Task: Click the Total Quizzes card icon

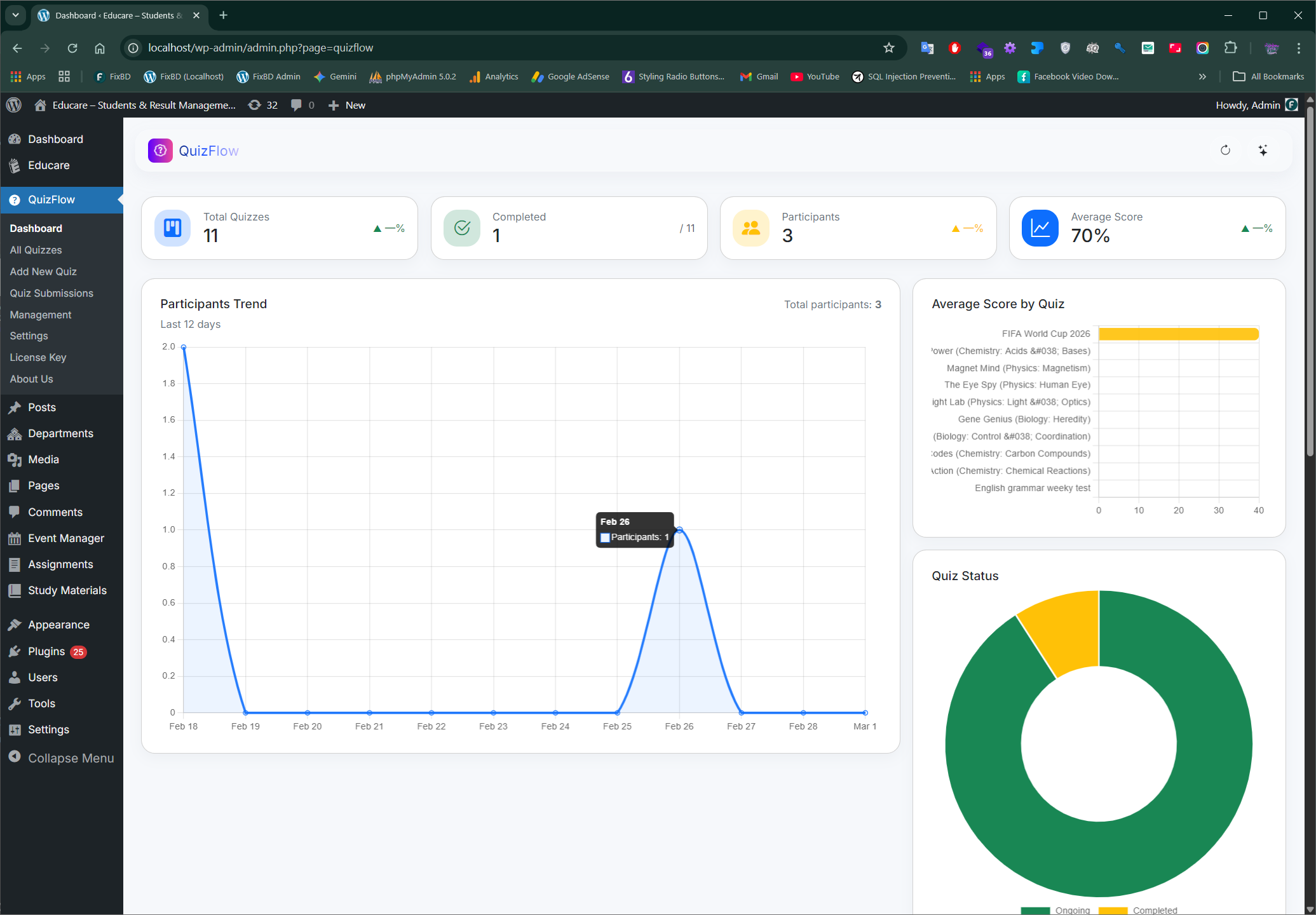Action: [x=172, y=228]
